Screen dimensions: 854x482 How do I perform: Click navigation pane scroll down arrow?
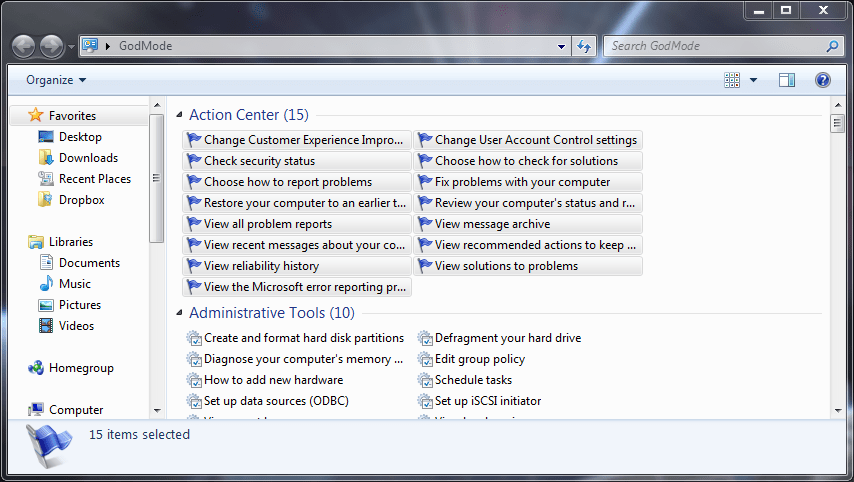coord(157,411)
